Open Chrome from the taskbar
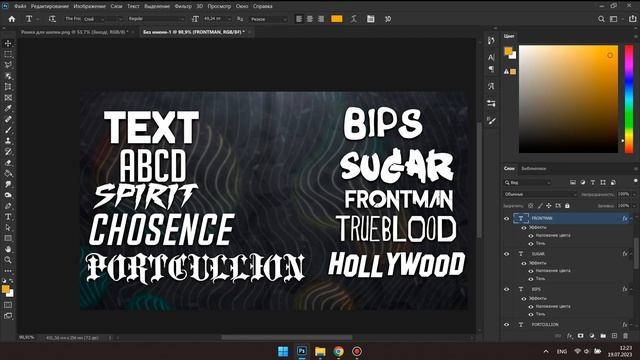 click(x=338, y=351)
